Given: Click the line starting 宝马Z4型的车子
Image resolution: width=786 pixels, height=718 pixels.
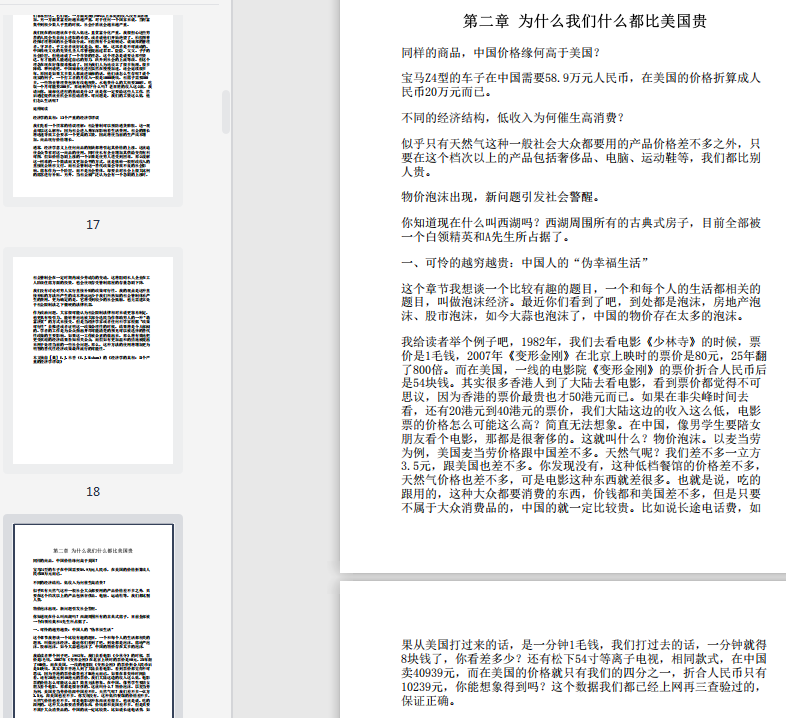Looking at the screenshot, I should 581,78.
